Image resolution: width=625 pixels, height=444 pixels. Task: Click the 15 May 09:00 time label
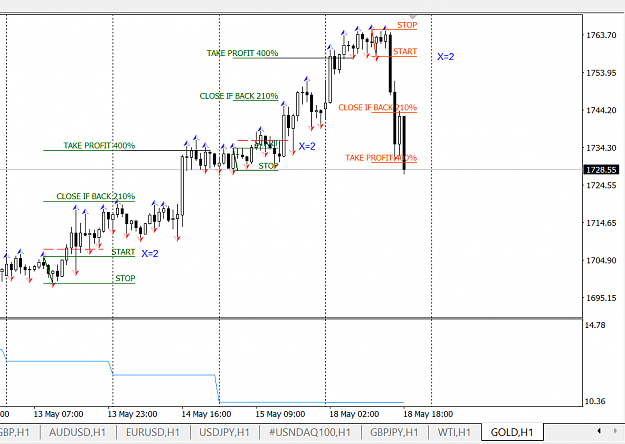point(280,414)
